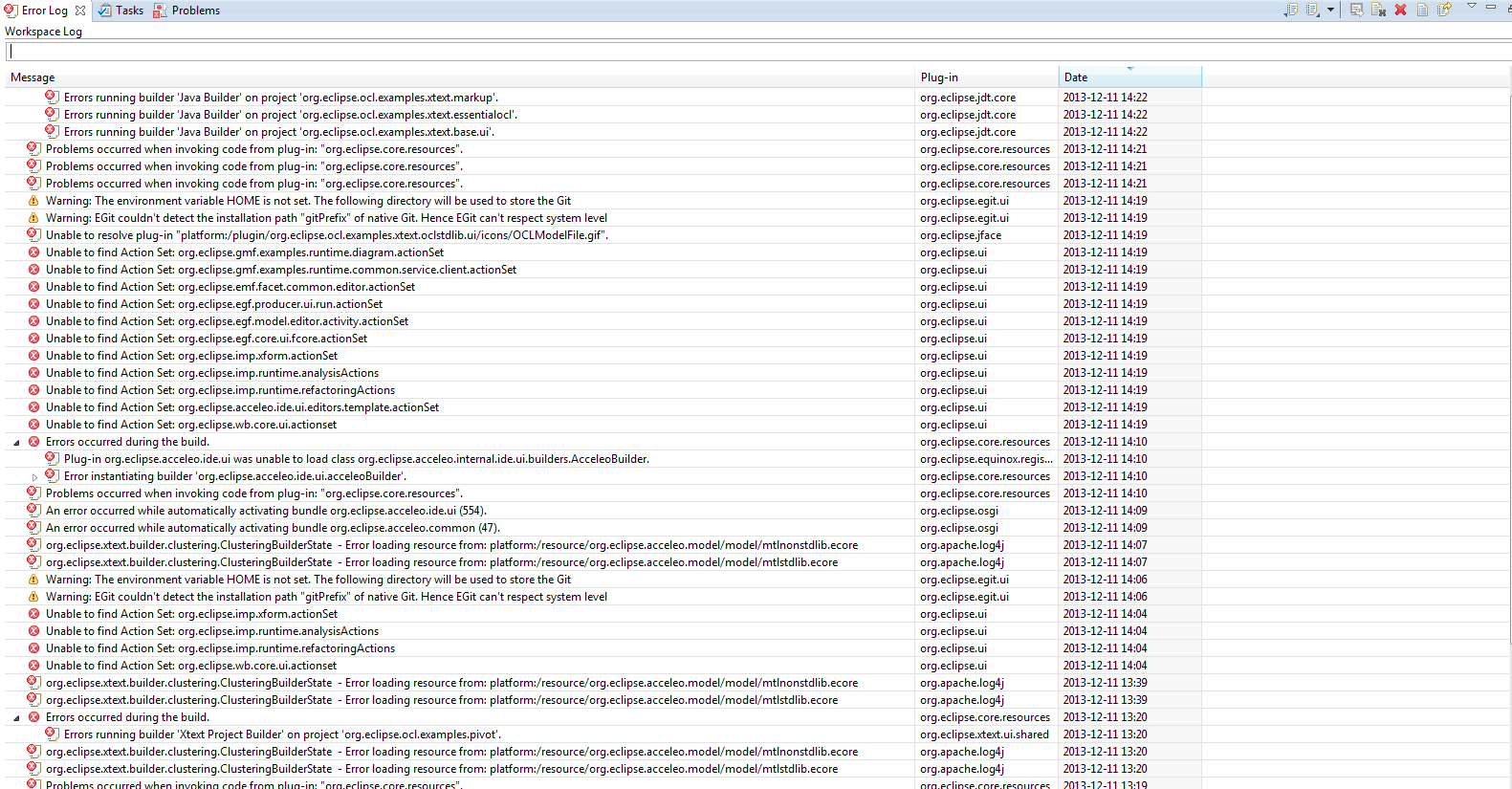Collapse 'Errors occurred during the build' at 13:20
The width and height of the screenshot is (1512, 789).
(16, 718)
